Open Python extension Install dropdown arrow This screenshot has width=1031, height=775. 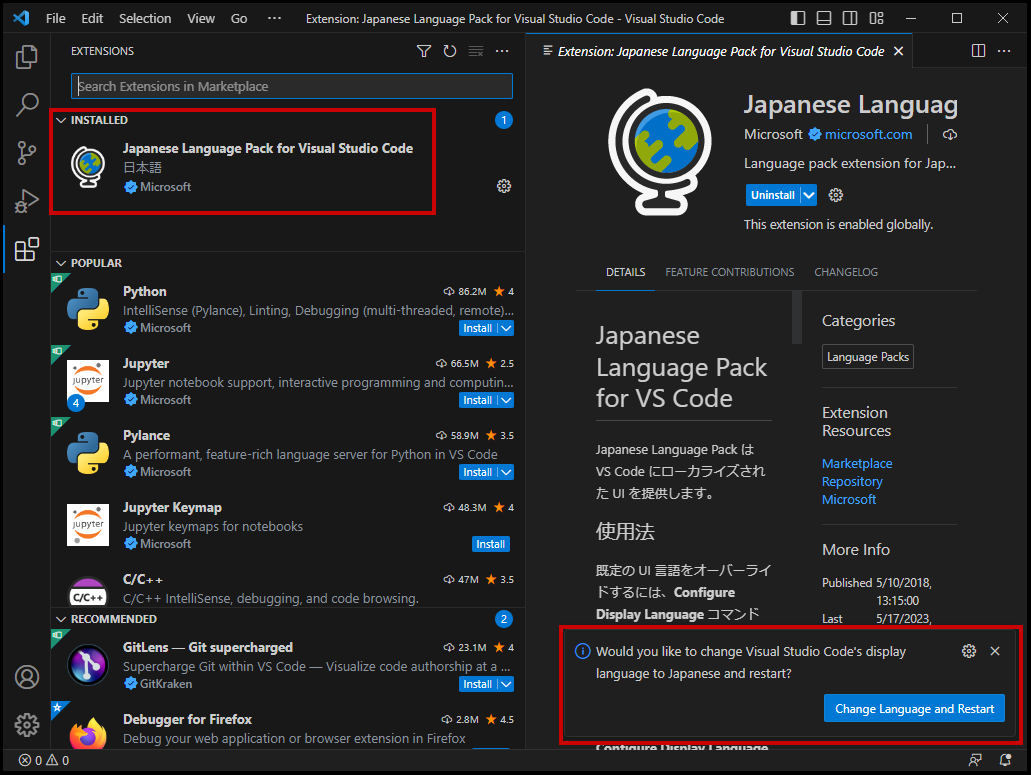[506, 328]
